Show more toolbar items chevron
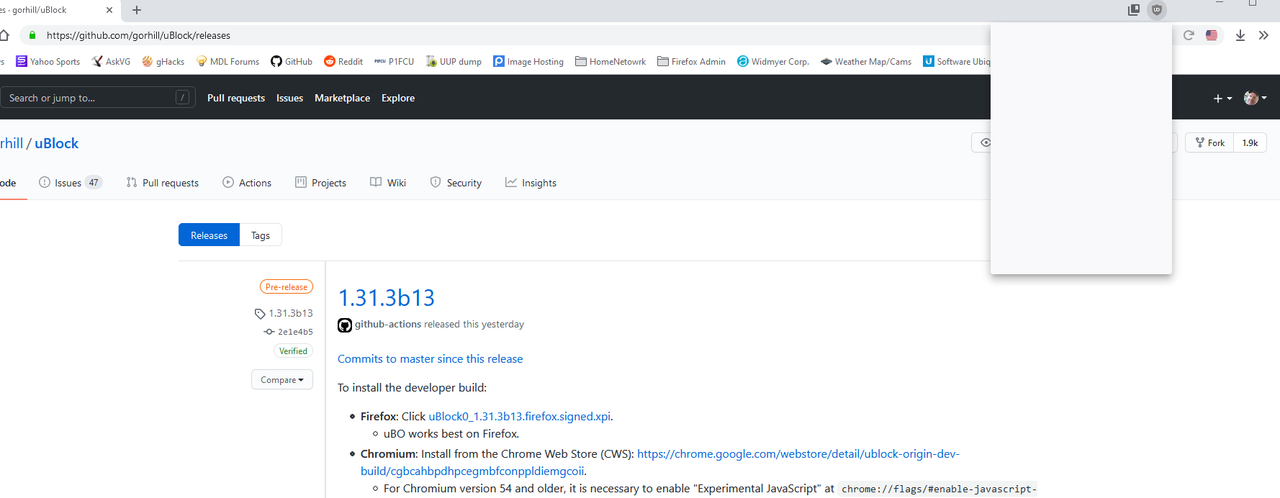Screen dimensions: 1280x498 (1262, 35)
